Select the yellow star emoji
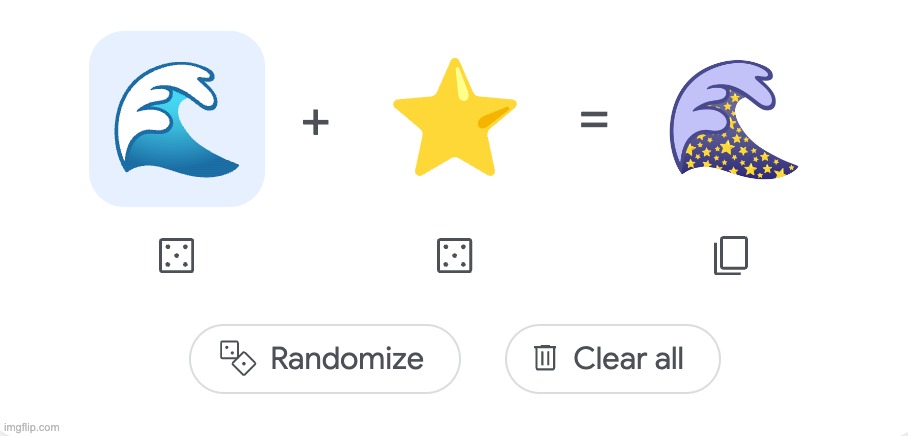The height and width of the screenshot is (436, 908). coord(455,118)
